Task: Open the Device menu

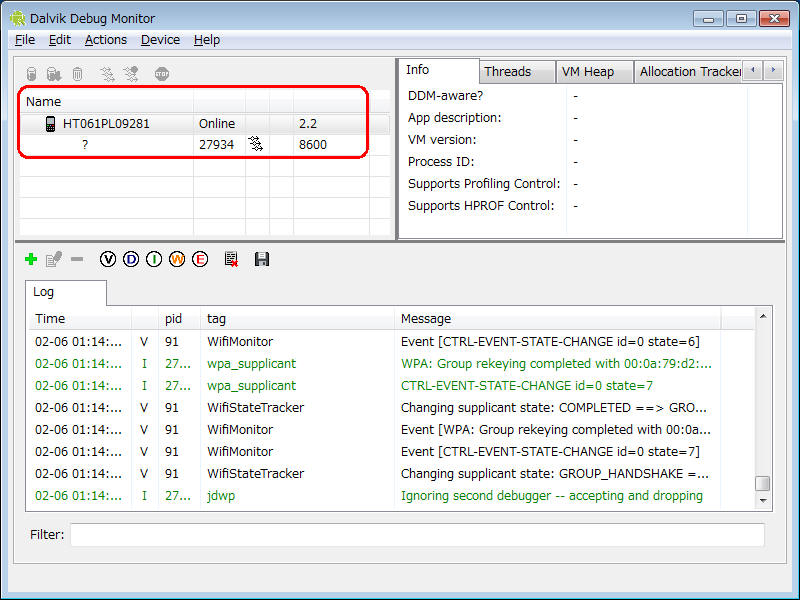Action: [x=160, y=40]
